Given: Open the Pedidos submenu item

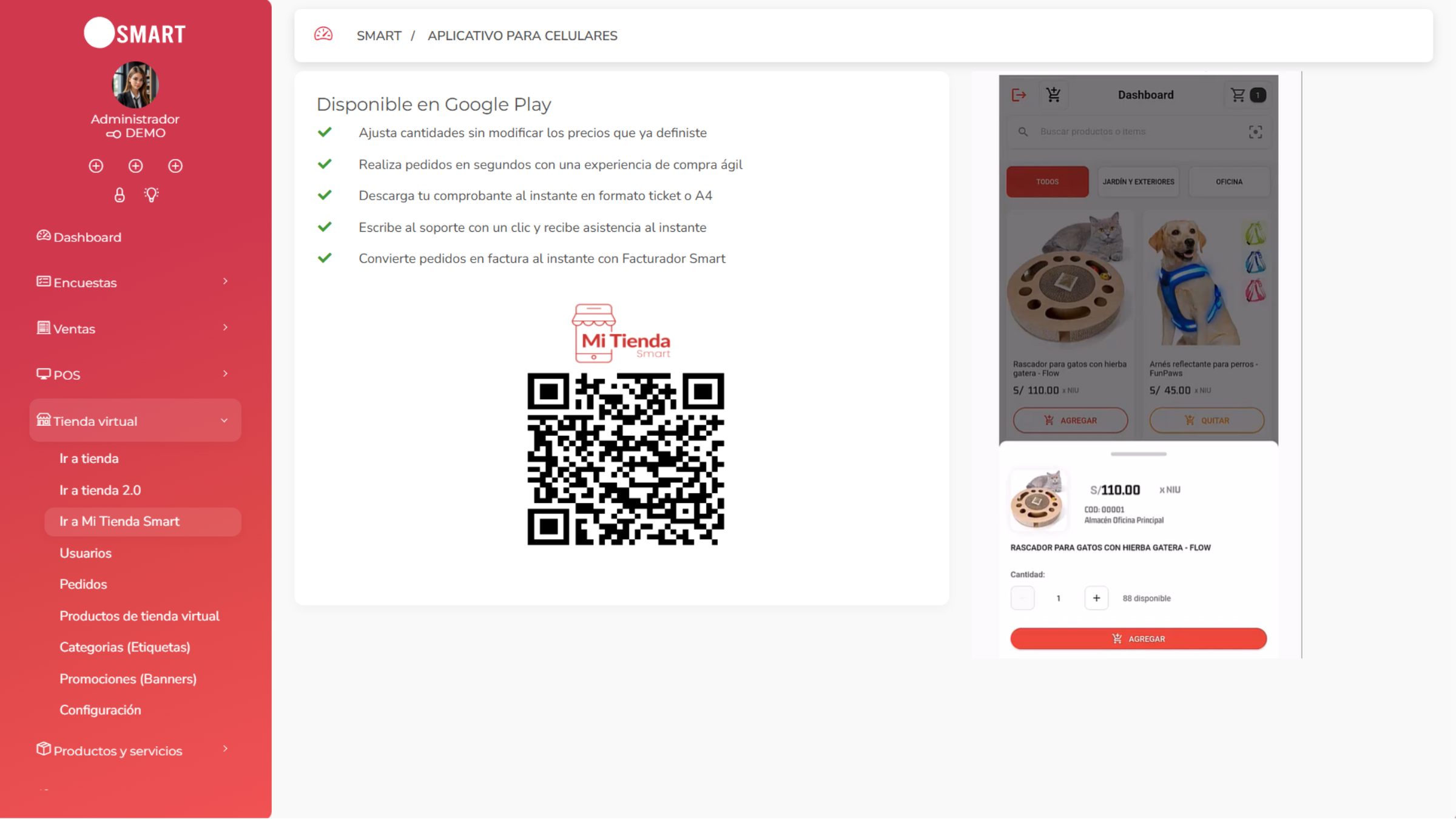Looking at the screenshot, I should click(x=83, y=584).
